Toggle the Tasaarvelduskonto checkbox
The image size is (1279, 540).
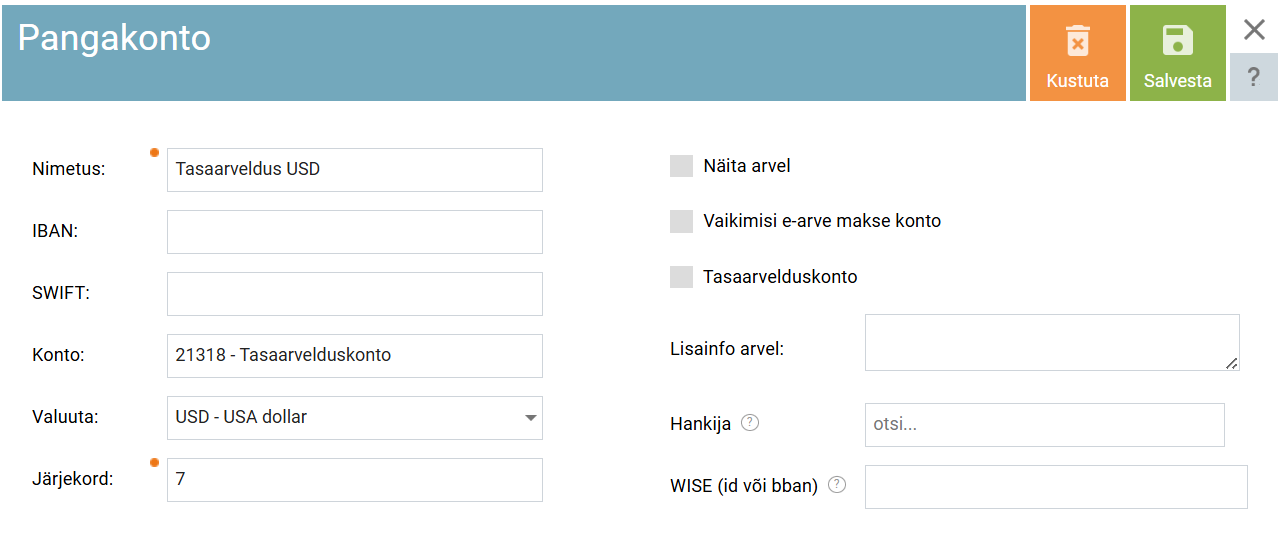(x=681, y=277)
